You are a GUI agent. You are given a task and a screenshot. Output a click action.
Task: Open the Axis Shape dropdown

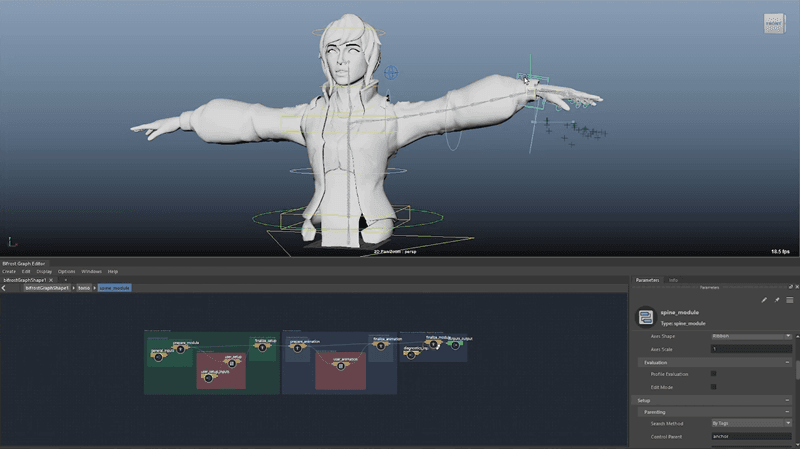[750, 336]
